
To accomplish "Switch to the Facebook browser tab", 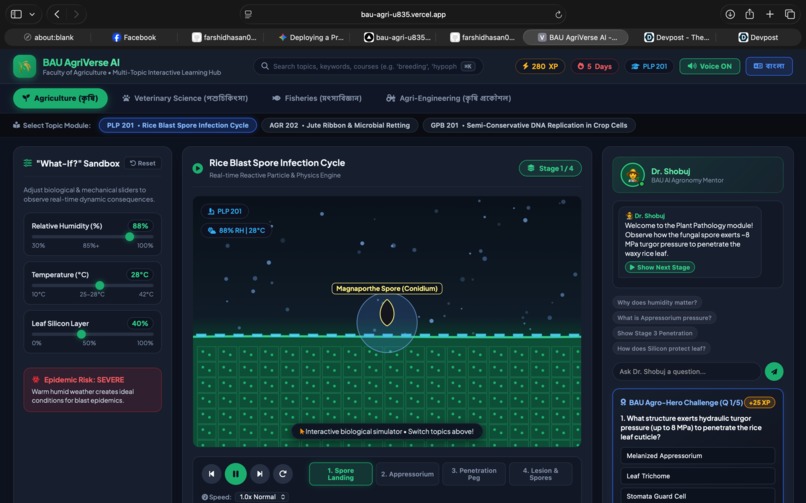I will pos(134,37).
